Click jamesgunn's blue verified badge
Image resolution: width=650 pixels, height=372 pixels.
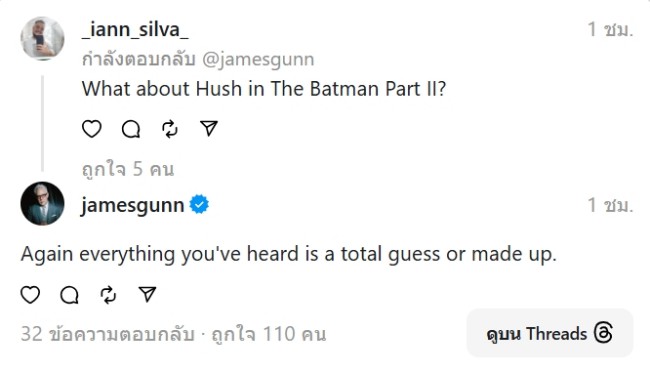[199, 204]
